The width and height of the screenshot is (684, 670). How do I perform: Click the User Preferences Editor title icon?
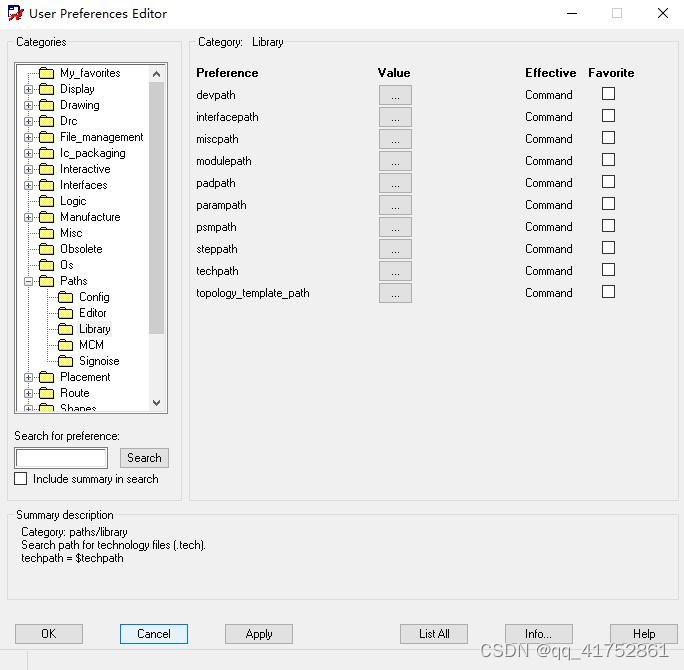[15, 13]
